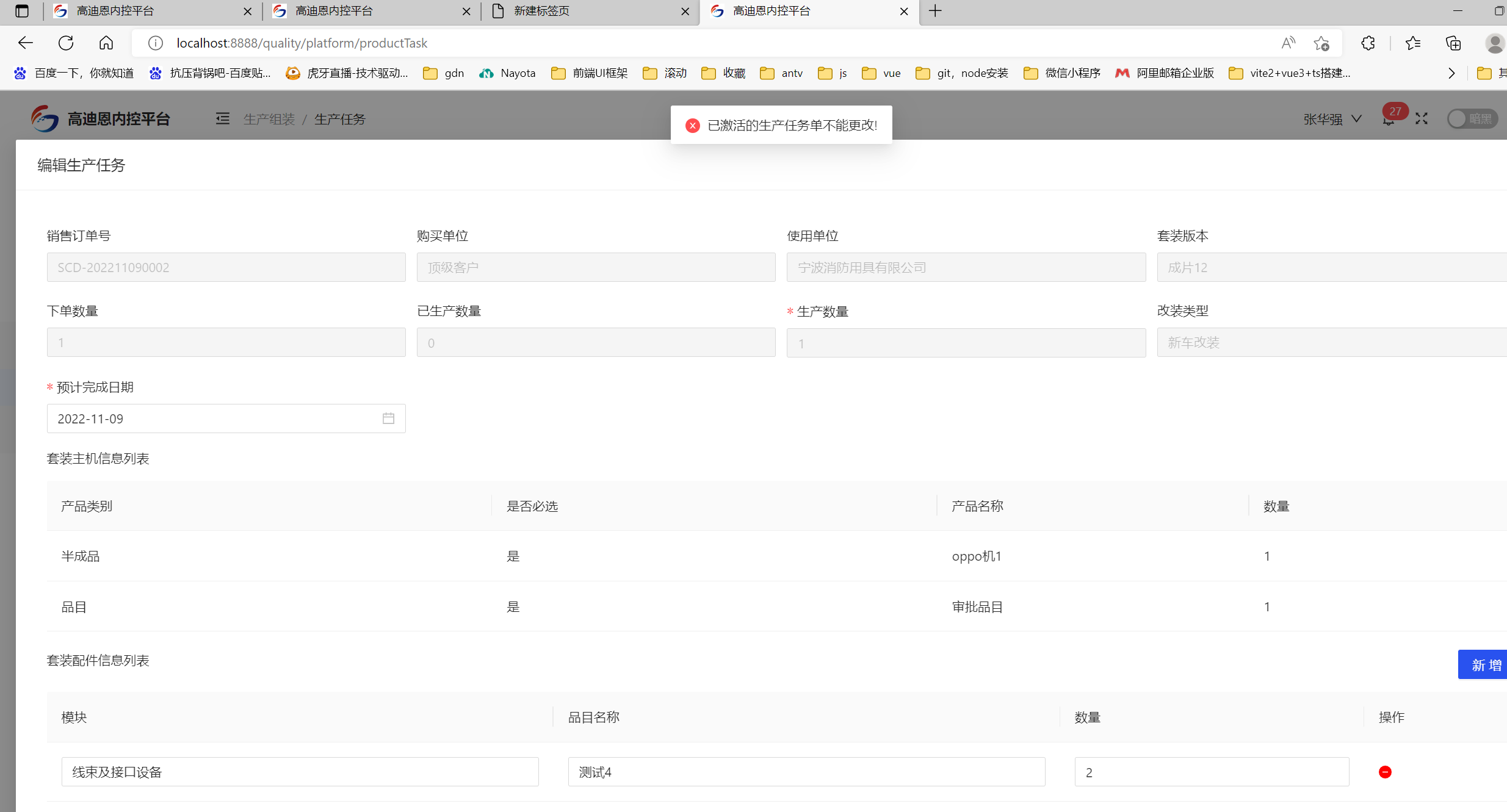Click the browser back arrow
1507x812 pixels.
(26, 43)
